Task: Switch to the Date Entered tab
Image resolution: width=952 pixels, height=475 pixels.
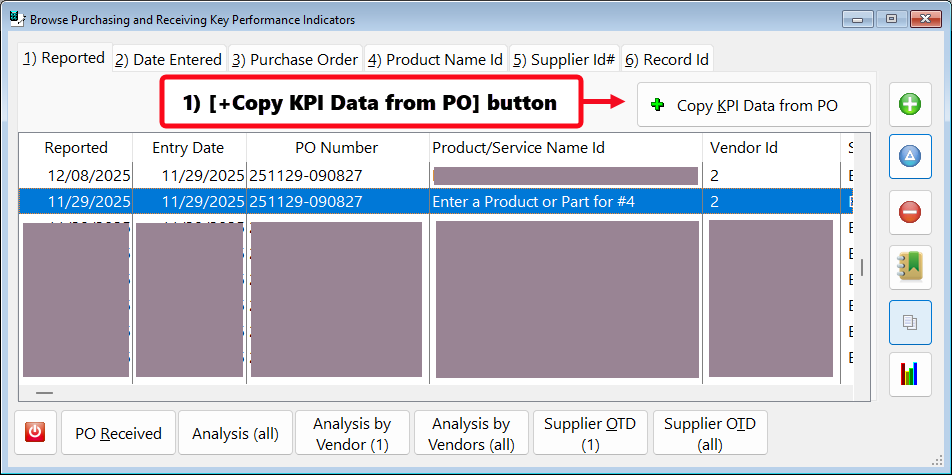Action: click(168, 60)
